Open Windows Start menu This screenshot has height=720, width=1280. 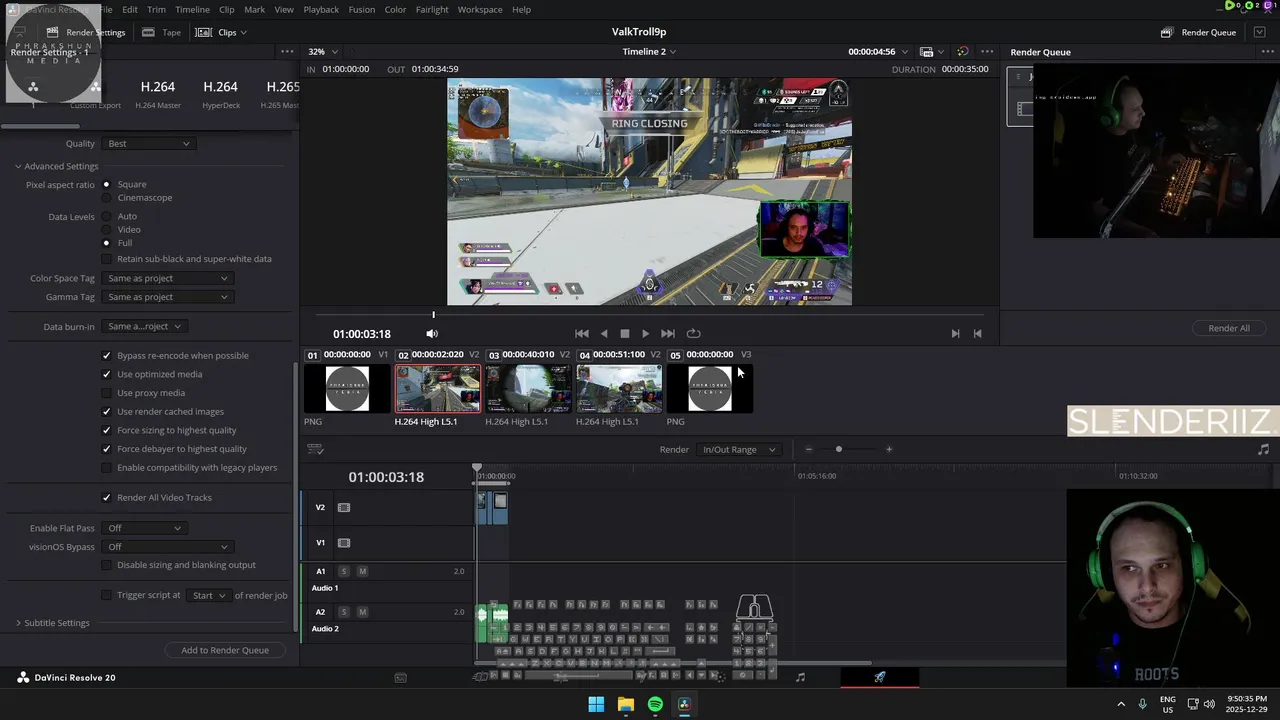coord(596,705)
